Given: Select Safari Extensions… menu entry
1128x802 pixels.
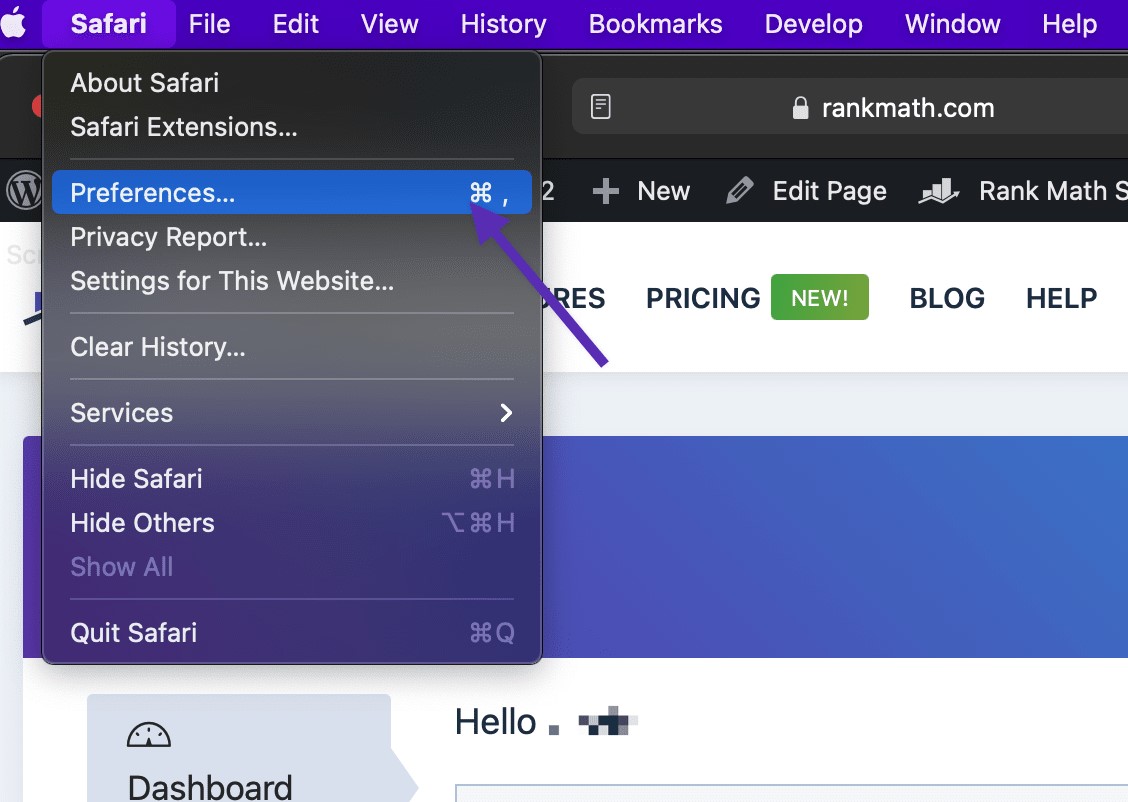Looking at the screenshot, I should point(292,127).
